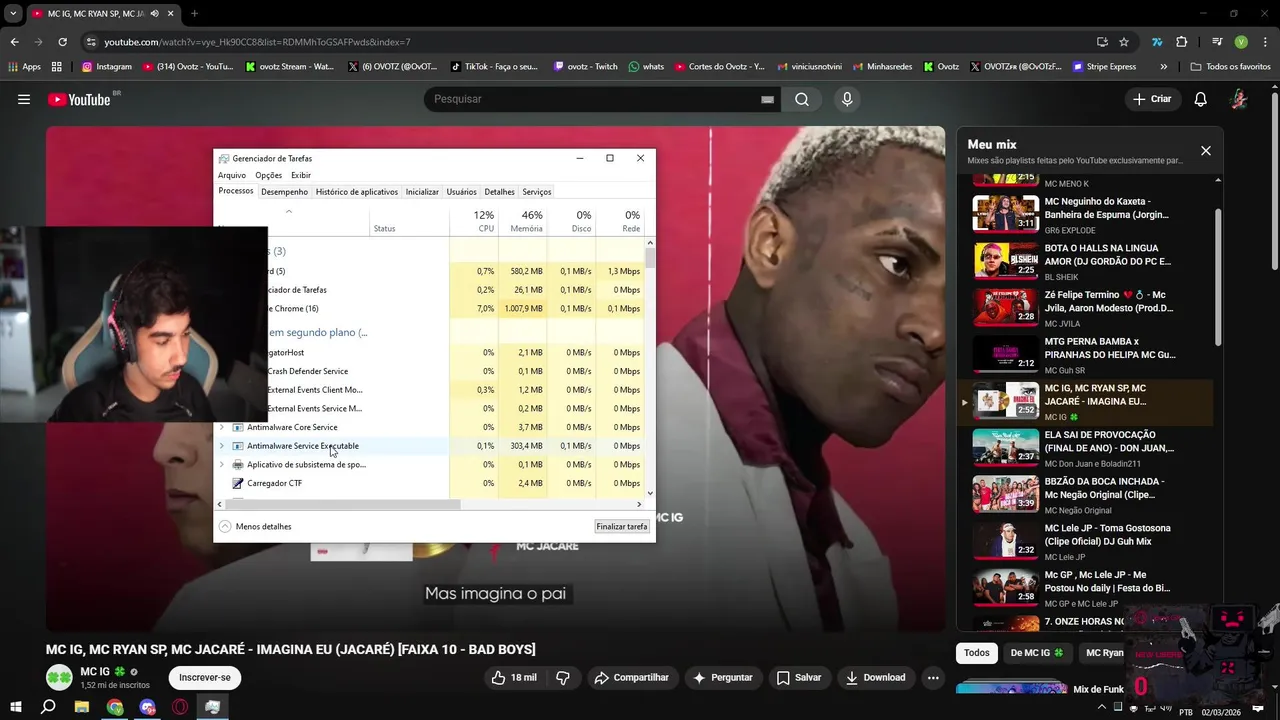Image resolution: width=1280 pixels, height=720 pixels.
Task: Select the Todos filter chip
Action: [977, 653]
